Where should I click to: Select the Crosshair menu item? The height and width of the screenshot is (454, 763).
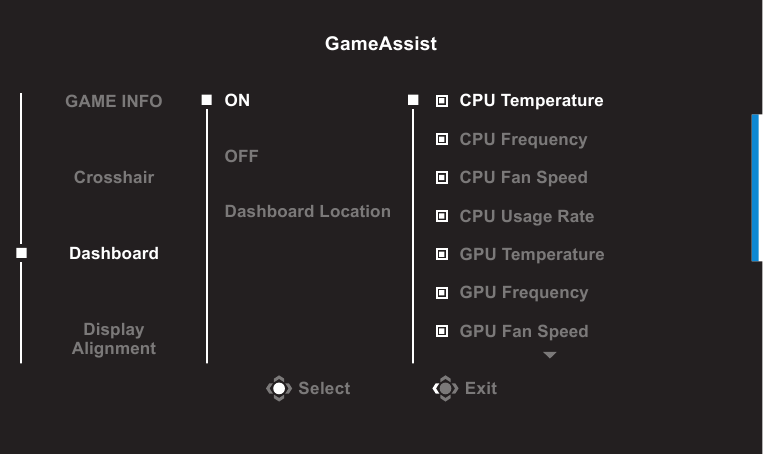[x=114, y=177]
